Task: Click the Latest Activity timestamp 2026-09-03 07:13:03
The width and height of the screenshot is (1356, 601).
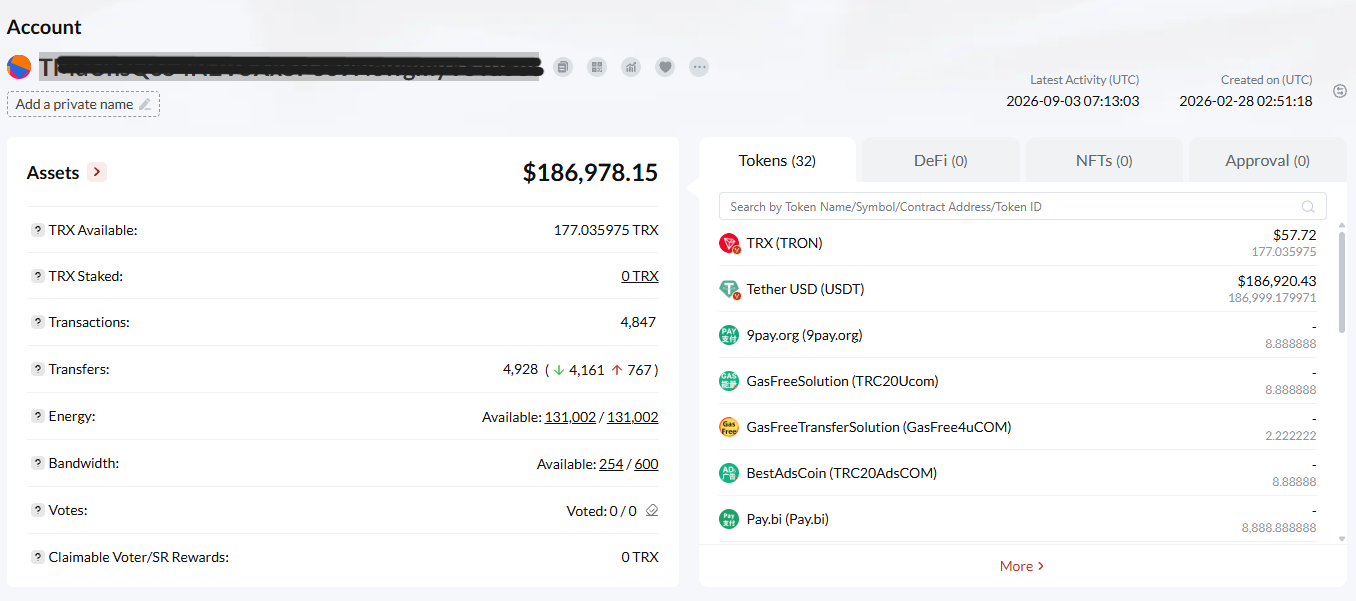Action: tap(1072, 101)
